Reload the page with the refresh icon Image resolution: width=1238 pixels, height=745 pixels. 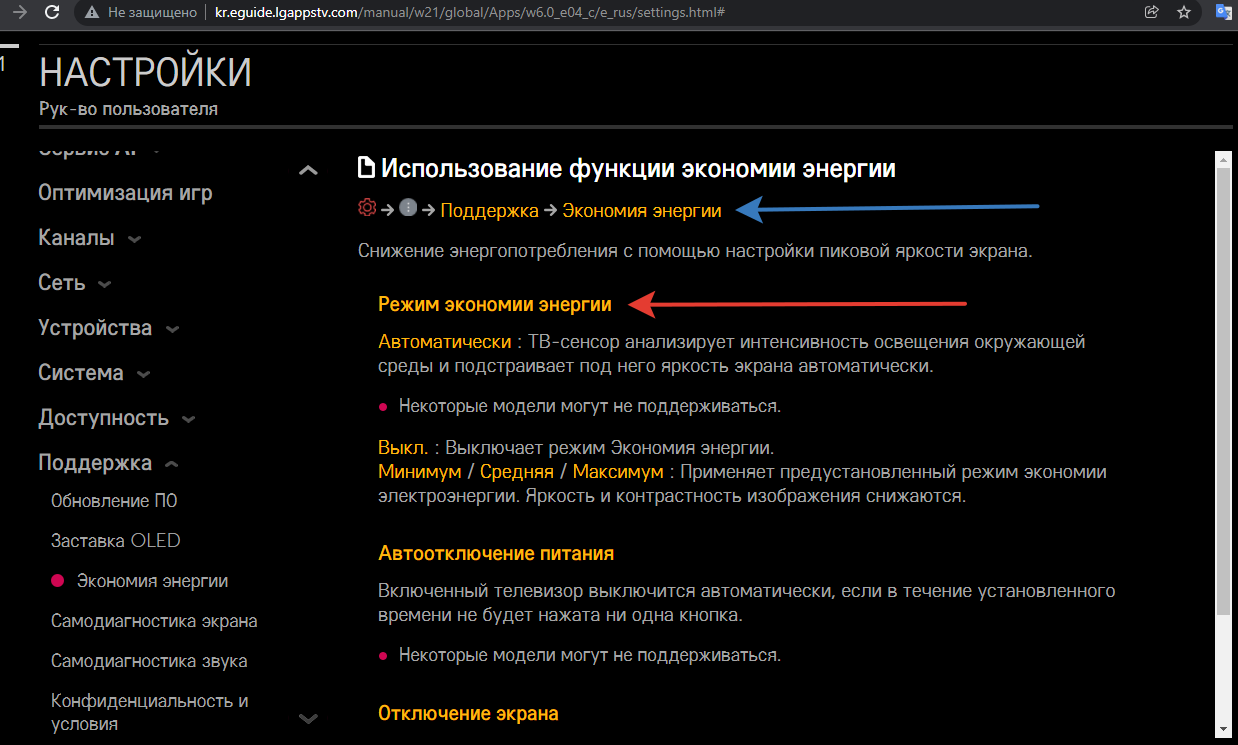53,13
